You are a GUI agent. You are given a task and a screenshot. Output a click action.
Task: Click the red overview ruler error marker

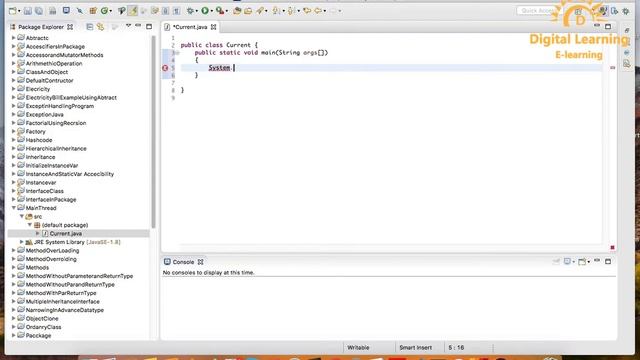(x=613, y=67)
